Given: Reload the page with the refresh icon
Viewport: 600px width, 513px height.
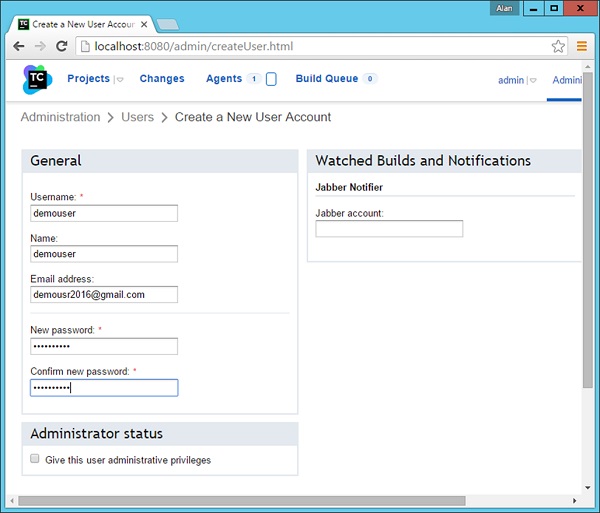Looking at the screenshot, I should point(62,46).
